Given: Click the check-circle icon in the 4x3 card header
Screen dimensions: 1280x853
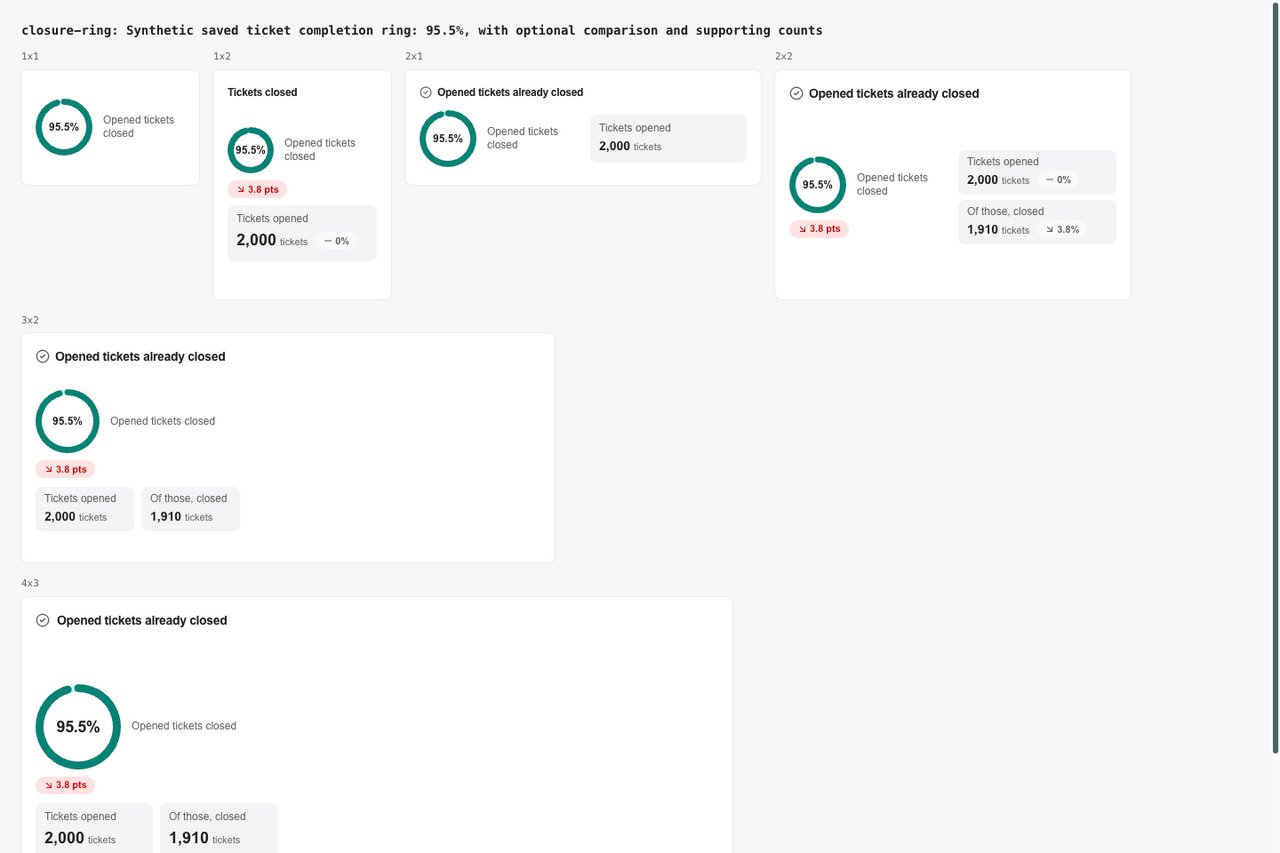Looking at the screenshot, I should pos(43,620).
